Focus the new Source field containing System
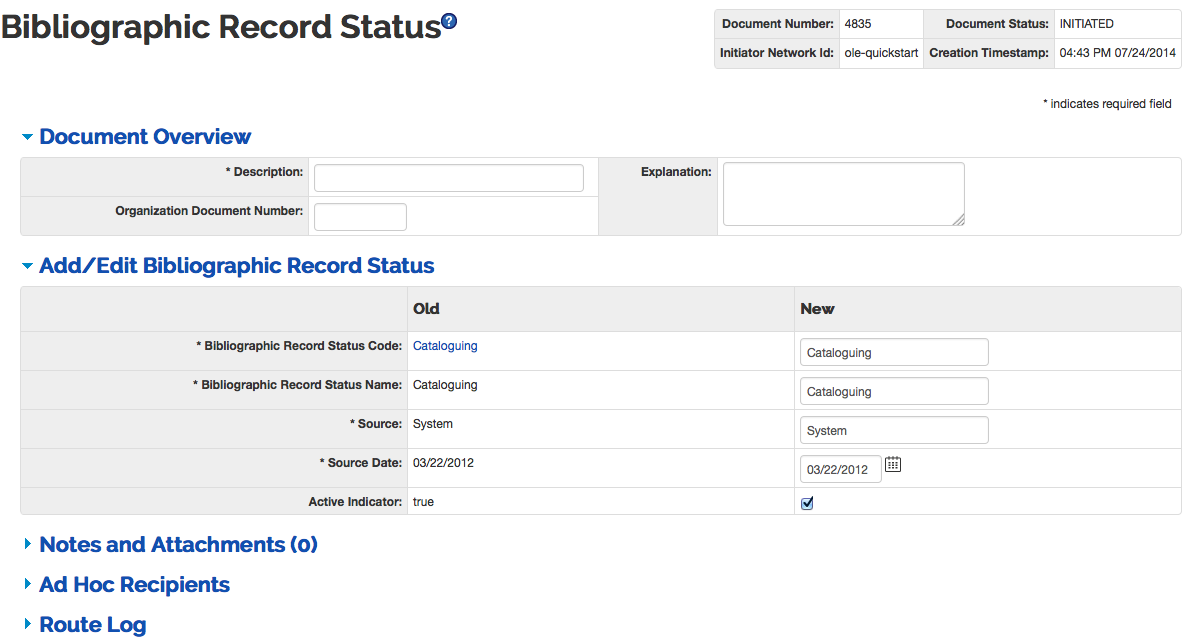This screenshot has height=639, width=1190. [894, 430]
